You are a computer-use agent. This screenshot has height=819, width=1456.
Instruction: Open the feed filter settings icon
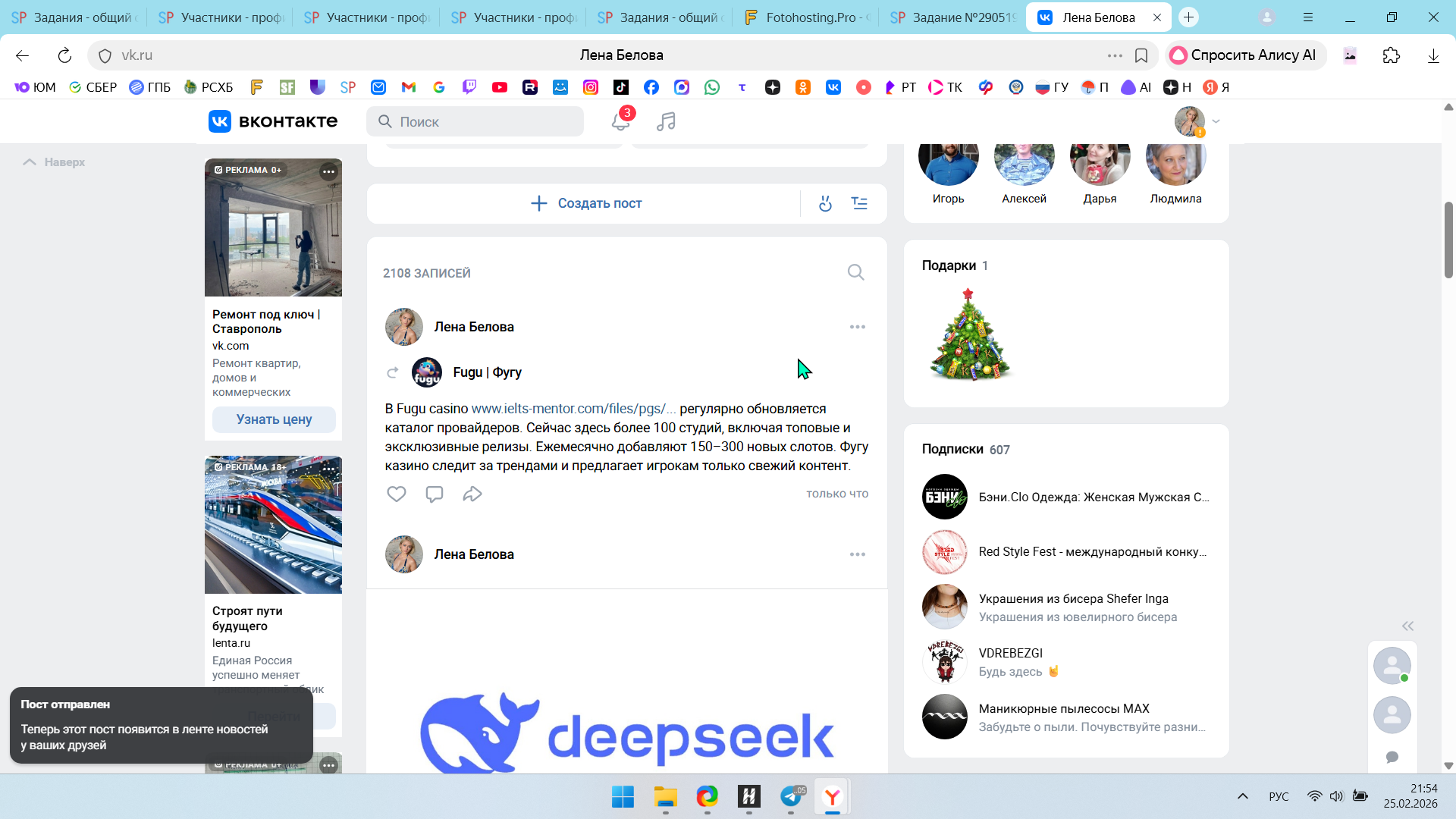click(x=859, y=203)
